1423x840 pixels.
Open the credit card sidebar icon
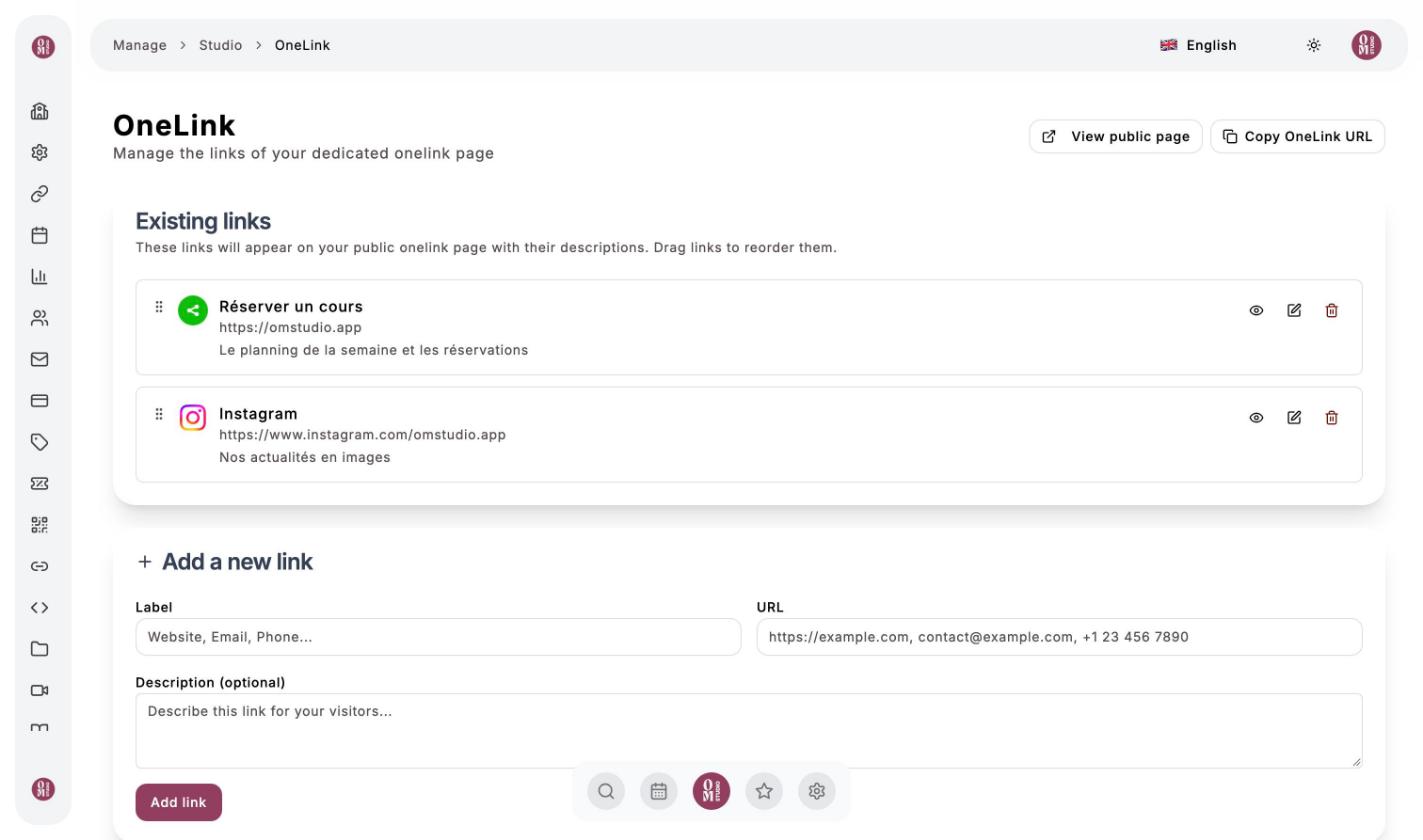[x=40, y=400]
